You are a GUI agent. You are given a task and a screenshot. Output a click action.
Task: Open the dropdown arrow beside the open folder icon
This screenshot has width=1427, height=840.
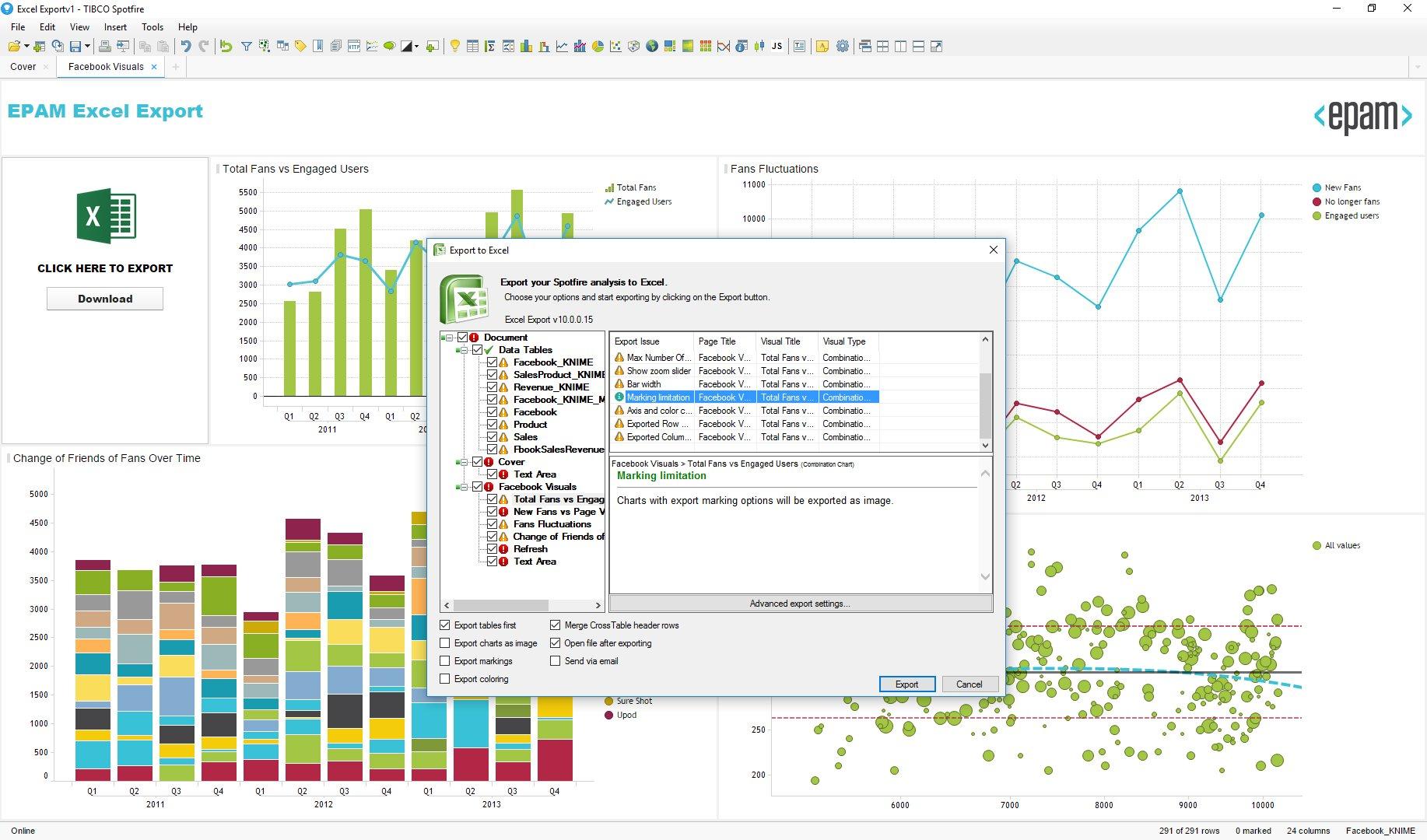coord(26,47)
